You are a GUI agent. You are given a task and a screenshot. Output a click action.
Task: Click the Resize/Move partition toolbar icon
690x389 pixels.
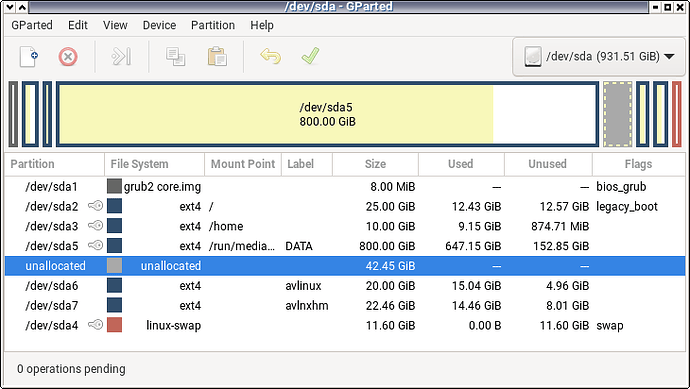tap(121, 57)
